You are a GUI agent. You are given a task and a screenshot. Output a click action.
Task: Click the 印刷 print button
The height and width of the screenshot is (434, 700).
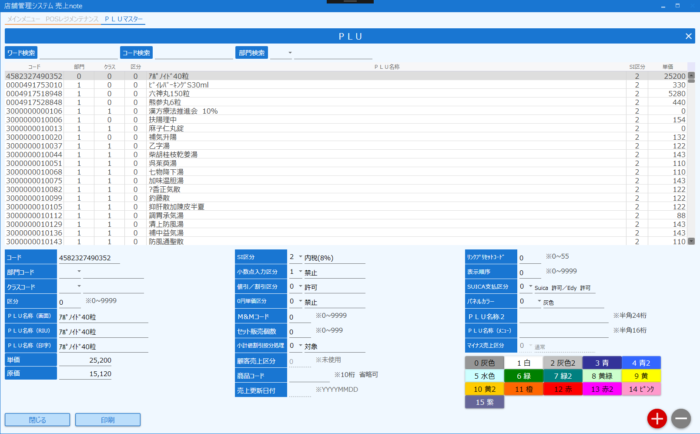pos(108,419)
